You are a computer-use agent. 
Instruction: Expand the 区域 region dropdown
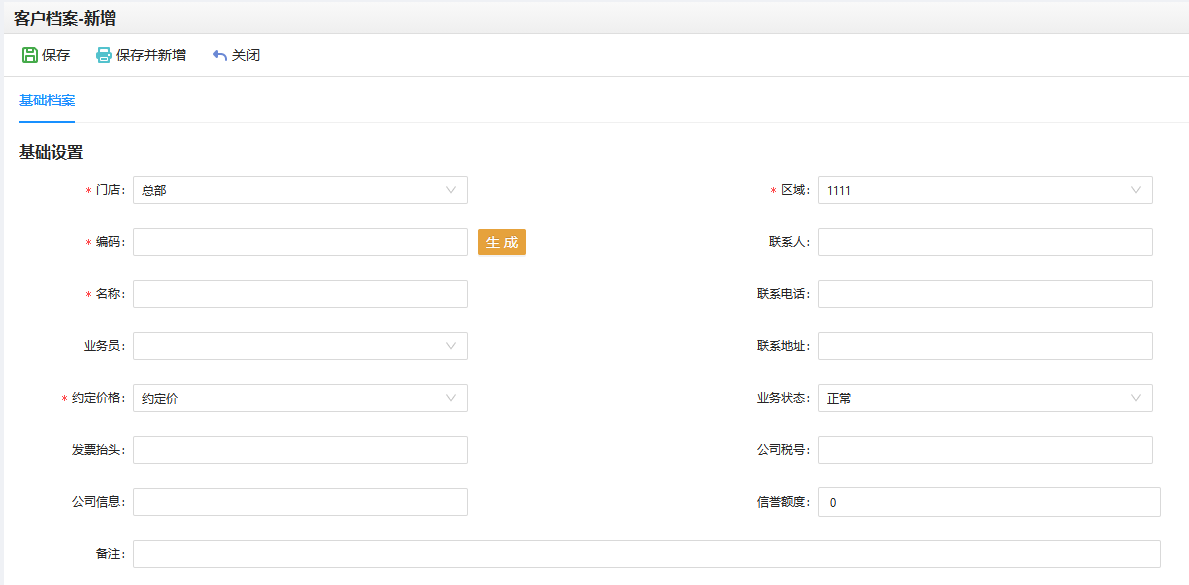(985, 190)
